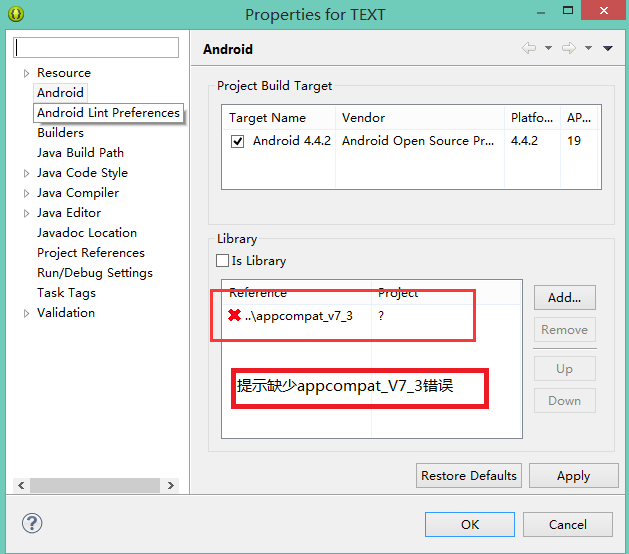Click the Add... library button
The image size is (629, 554).
[564, 298]
